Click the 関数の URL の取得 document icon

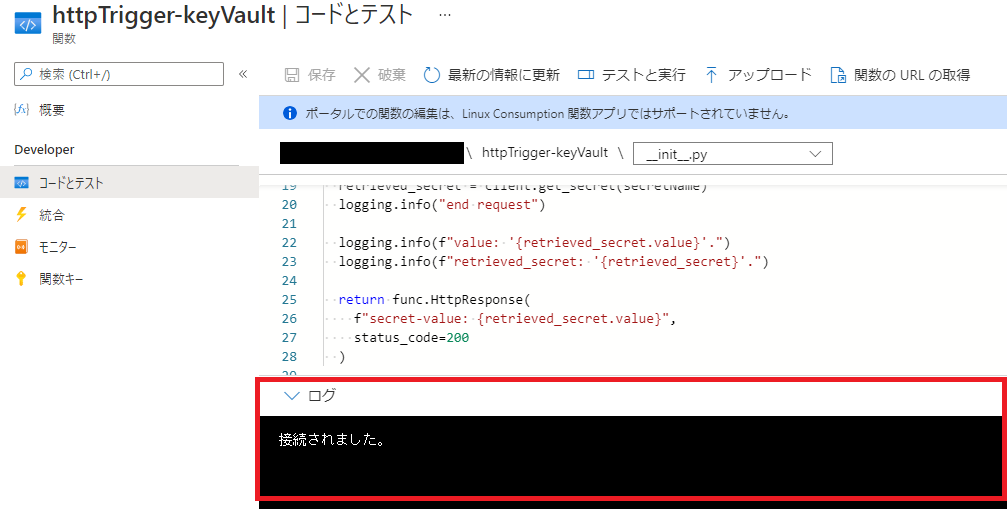(x=838, y=75)
